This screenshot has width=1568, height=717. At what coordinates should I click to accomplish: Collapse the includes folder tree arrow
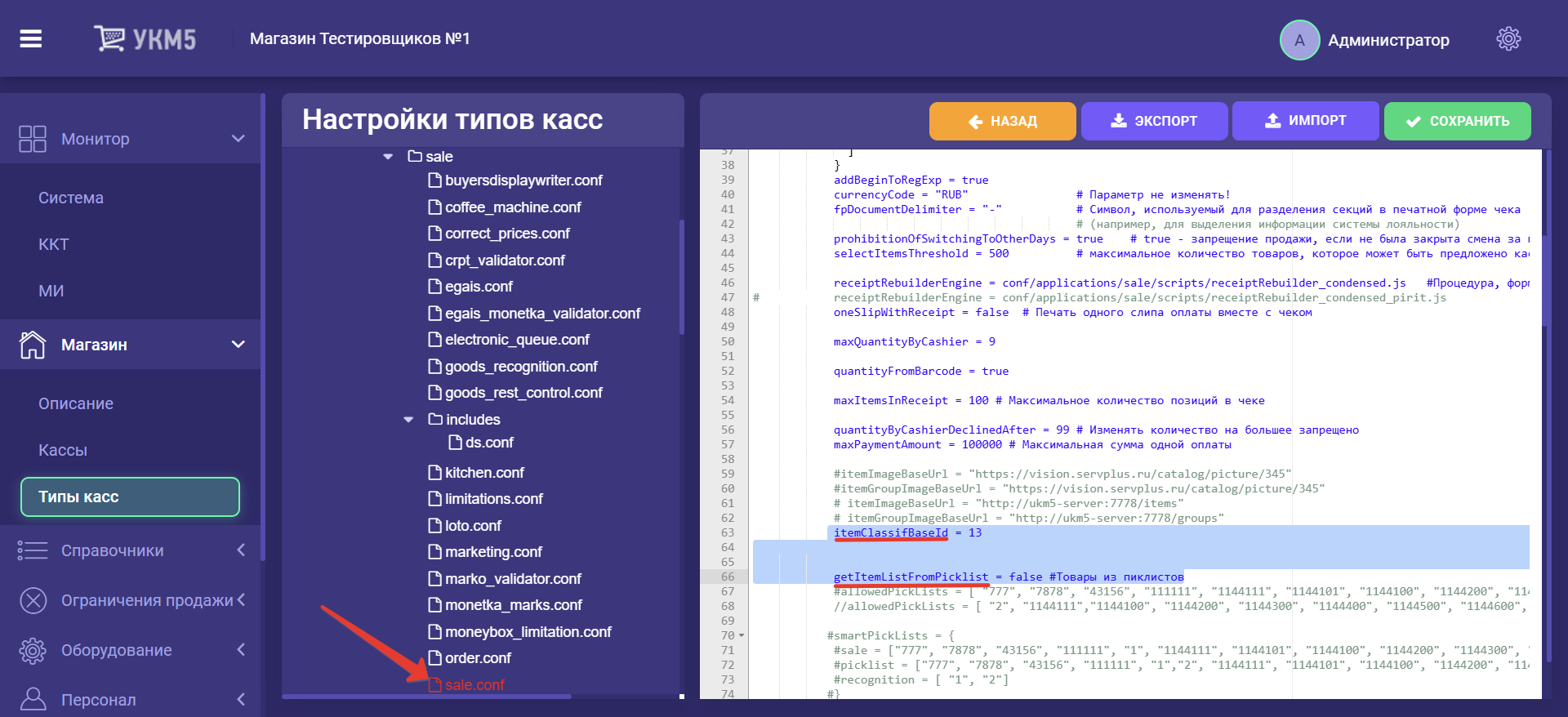[408, 420]
